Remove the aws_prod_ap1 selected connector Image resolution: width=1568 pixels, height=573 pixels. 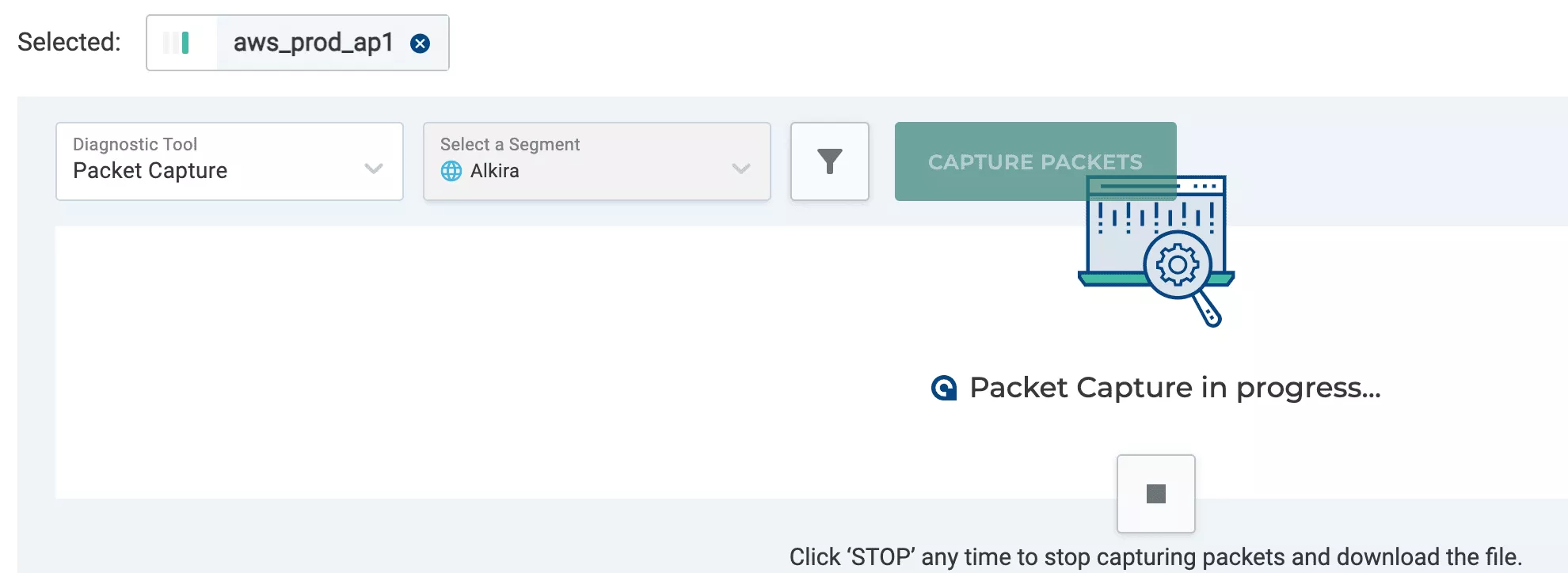tap(421, 44)
